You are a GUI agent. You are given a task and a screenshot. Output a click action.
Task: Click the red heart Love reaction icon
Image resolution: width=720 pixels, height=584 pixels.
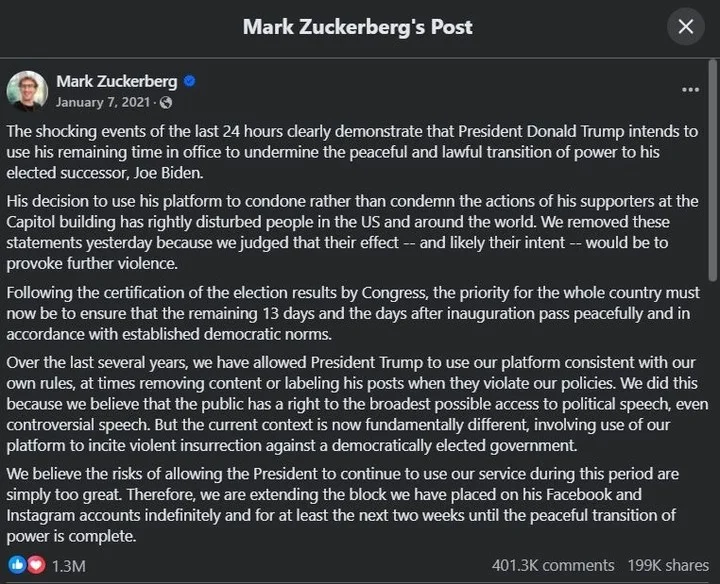click(x=36, y=565)
